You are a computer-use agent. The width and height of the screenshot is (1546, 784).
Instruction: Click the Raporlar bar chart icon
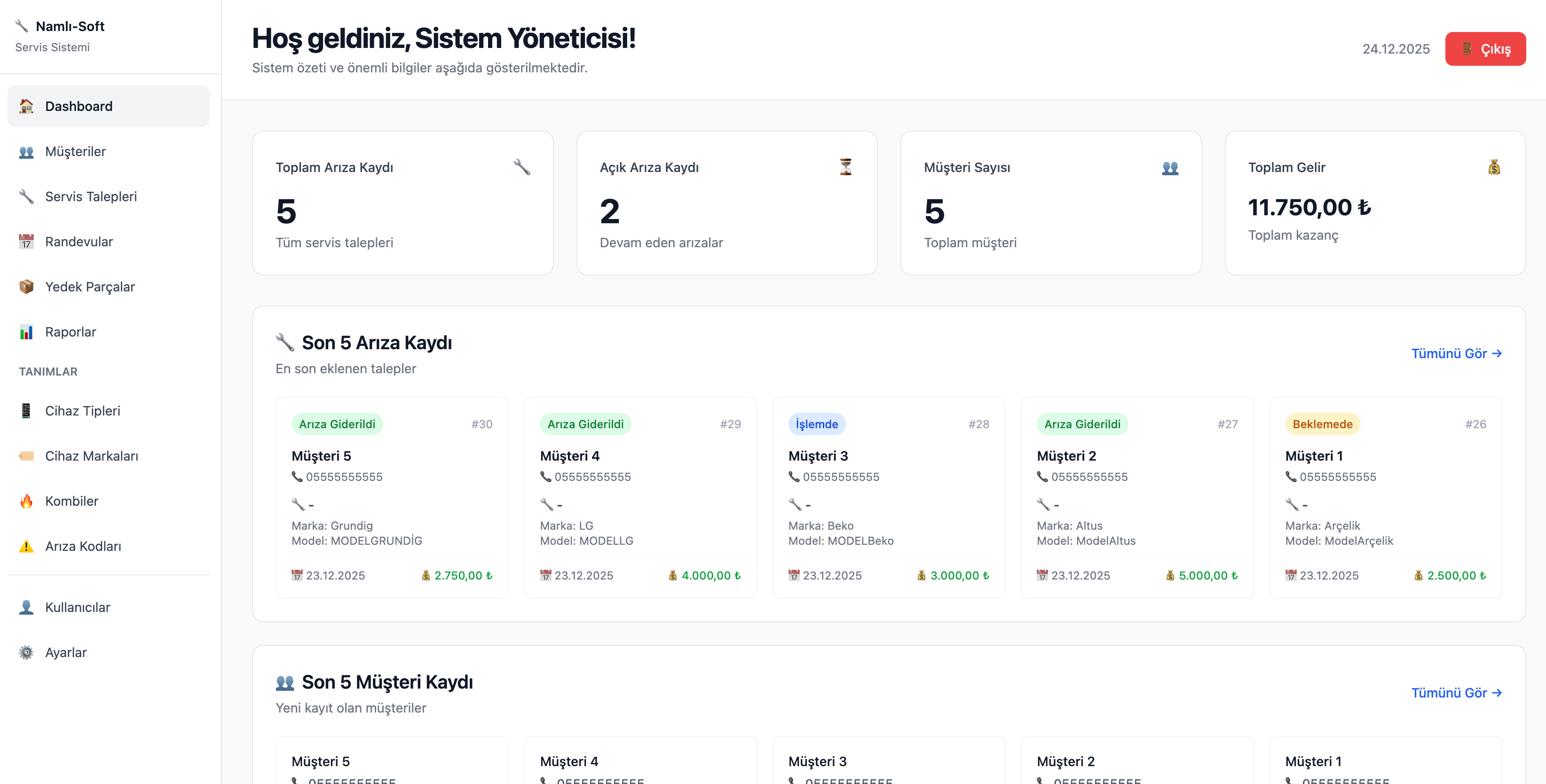(26, 332)
